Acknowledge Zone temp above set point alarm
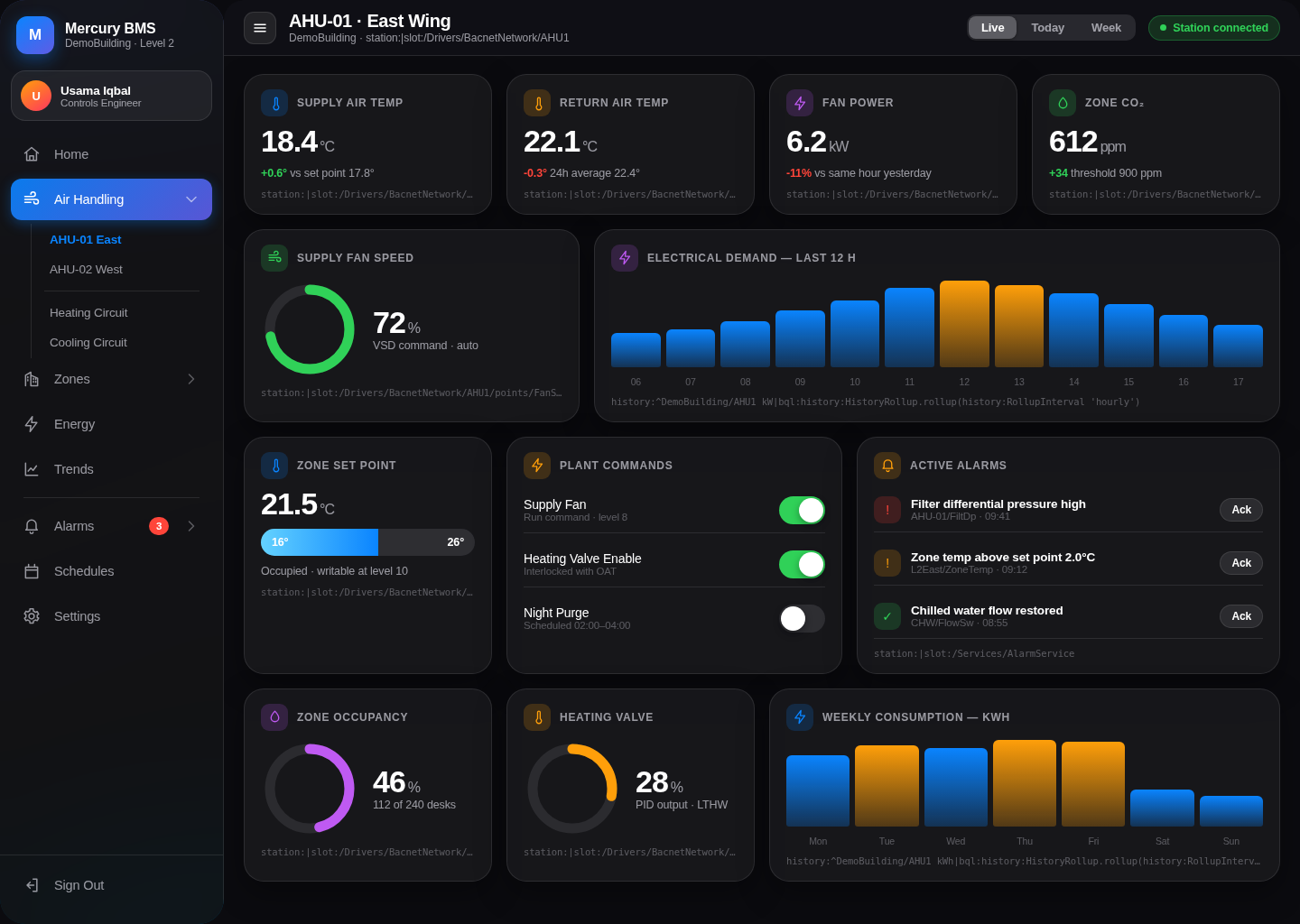Screen dimensions: 1300x924 pos(1241,563)
